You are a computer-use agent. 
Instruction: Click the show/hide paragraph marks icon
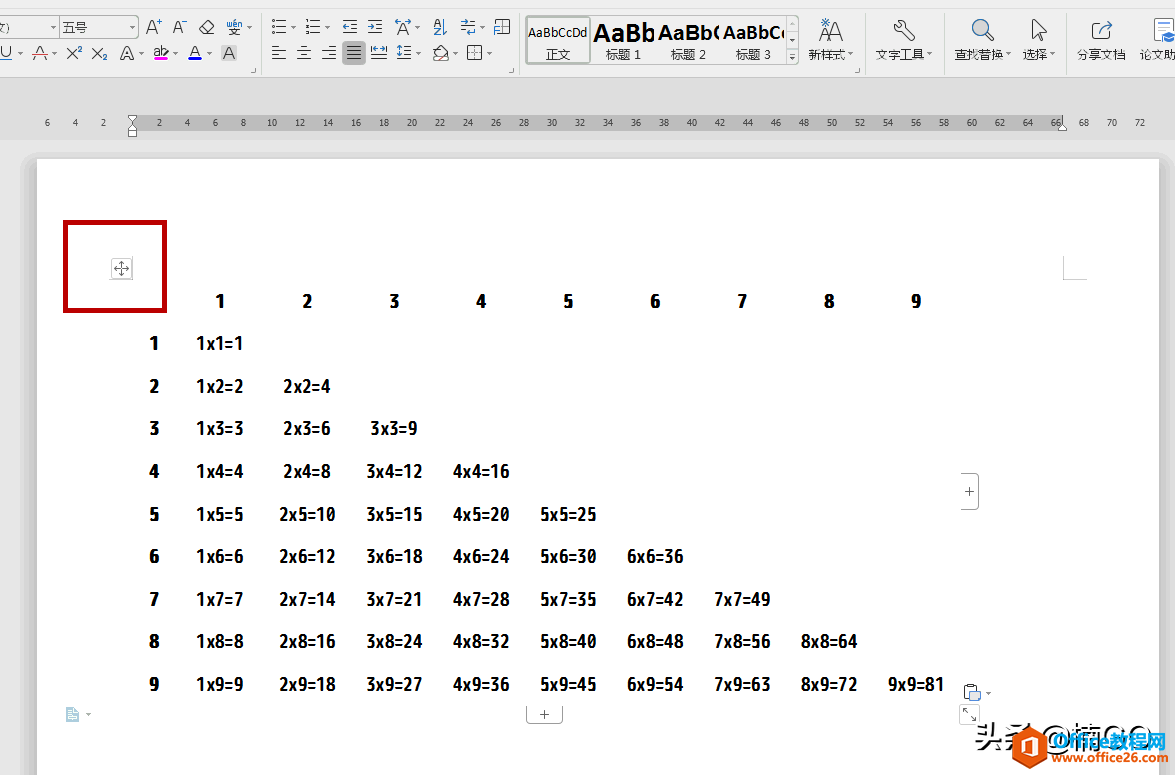click(468, 28)
